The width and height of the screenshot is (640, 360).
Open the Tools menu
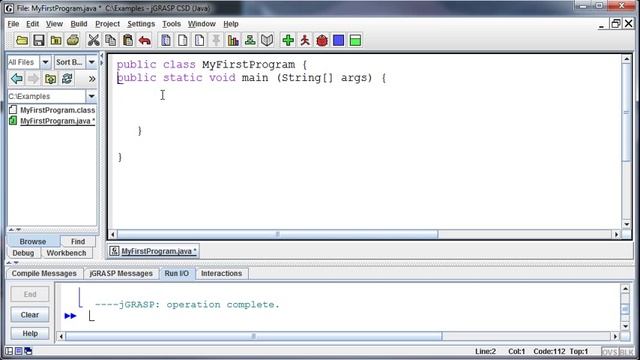click(x=171, y=24)
